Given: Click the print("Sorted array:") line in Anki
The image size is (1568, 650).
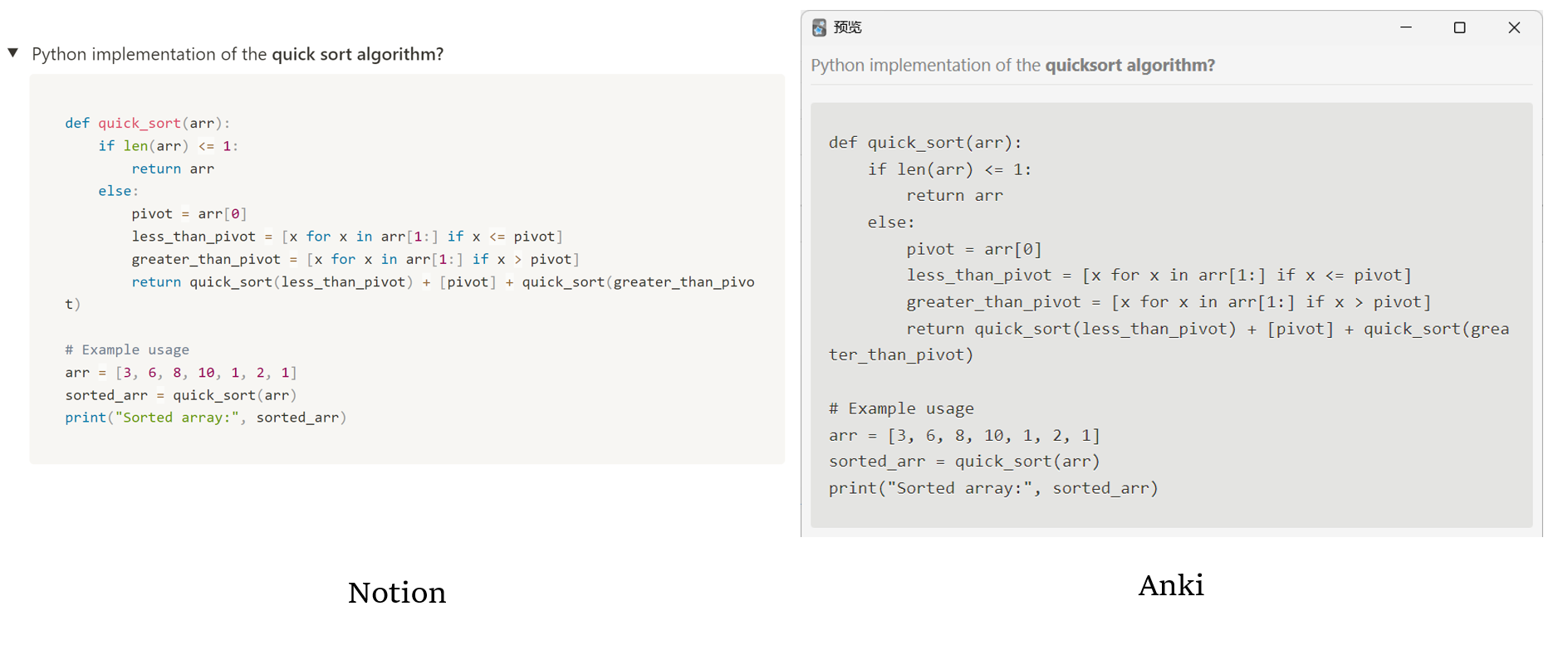Looking at the screenshot, I should click(x=992, y=488).
